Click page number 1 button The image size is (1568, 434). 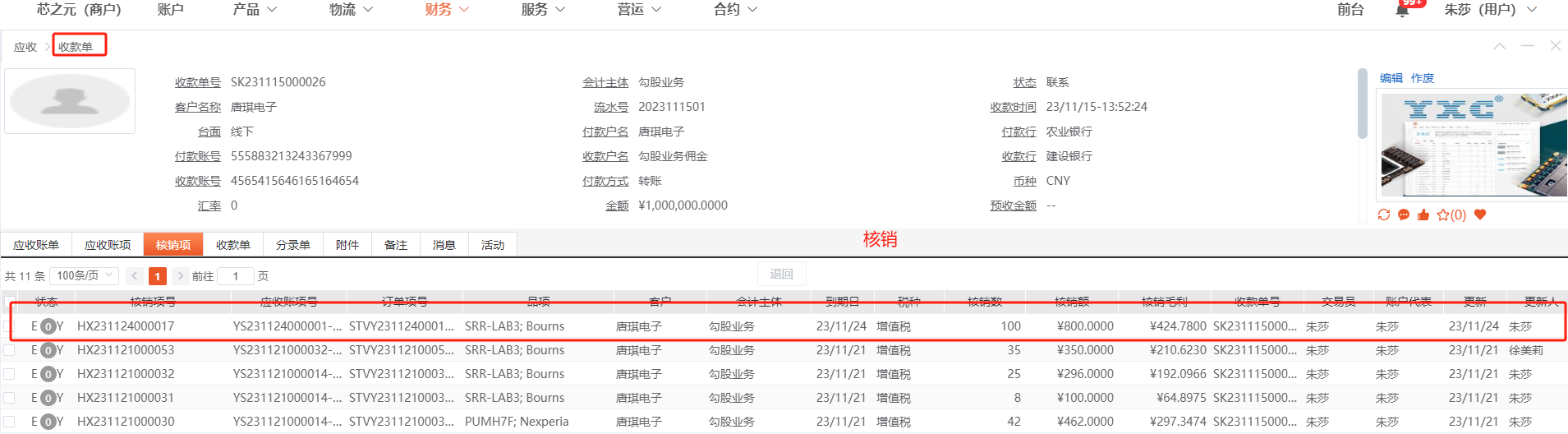click(x=158, y=276)
